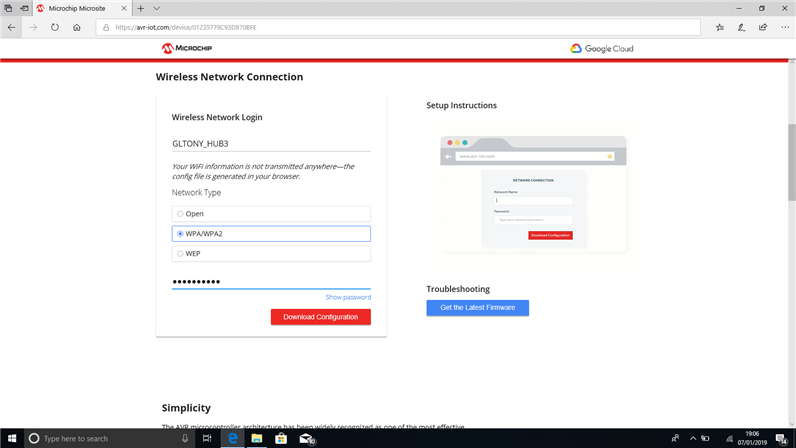The image size is (796, 448).
Task: Click the Edge icon on the taskbar
Action: click(x=233, y=438)
